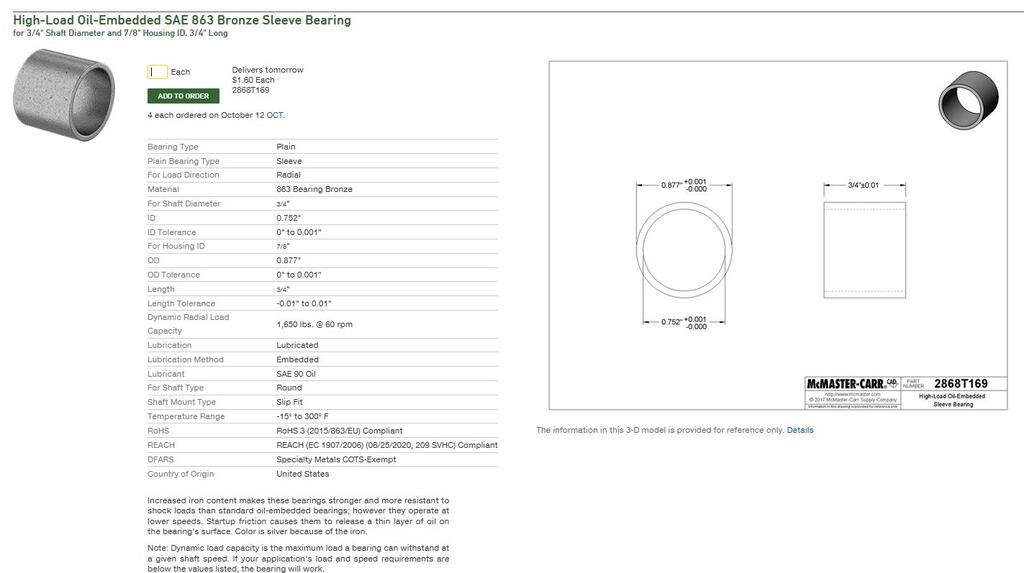Screen dimensions: 1024x573
Task: Click the 'United States' country of origin value
Action: 302,474
